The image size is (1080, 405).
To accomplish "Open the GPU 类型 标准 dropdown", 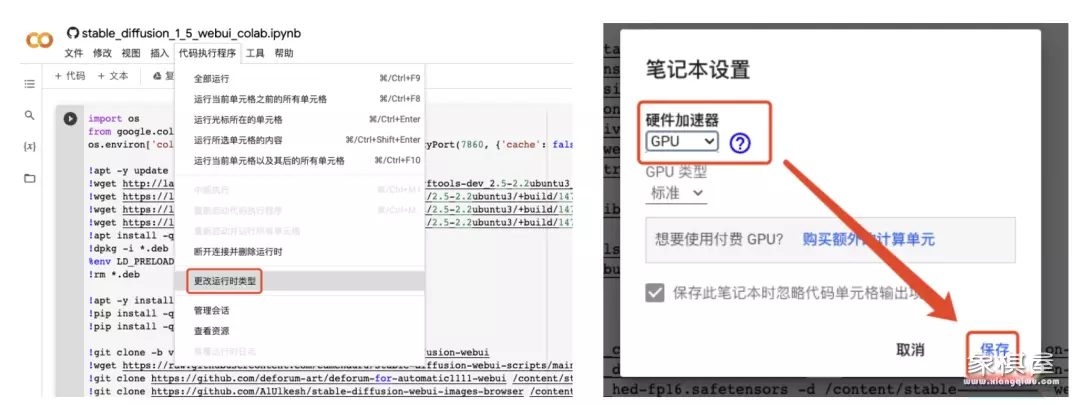I will pyautogui.click(x=677, y=194).
